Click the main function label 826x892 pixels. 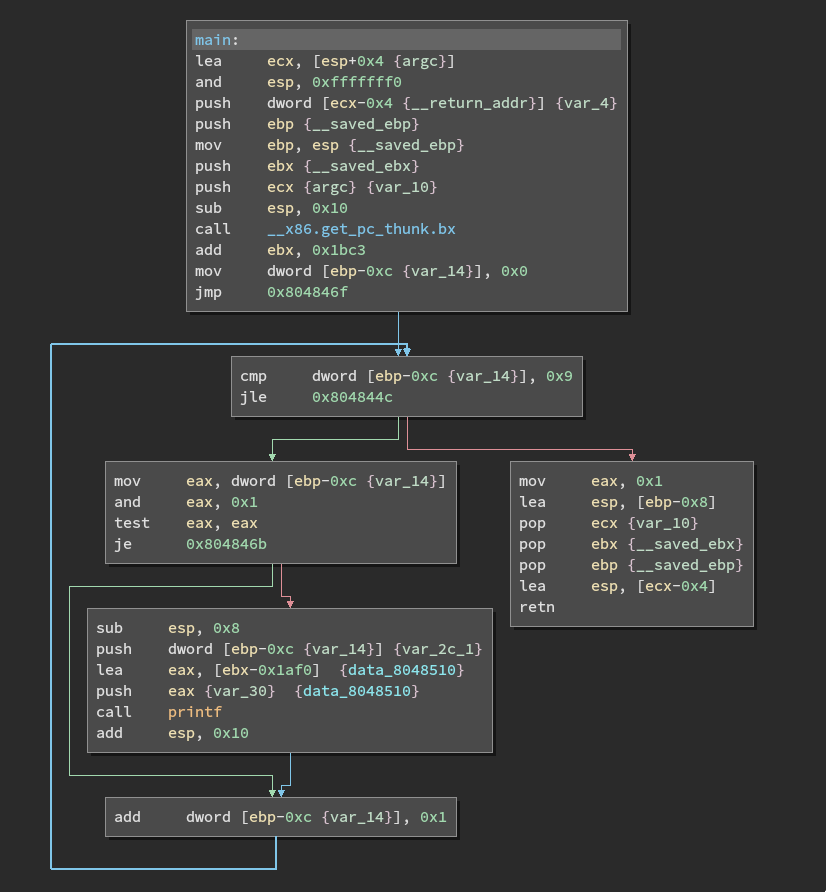tap(214, 40)
